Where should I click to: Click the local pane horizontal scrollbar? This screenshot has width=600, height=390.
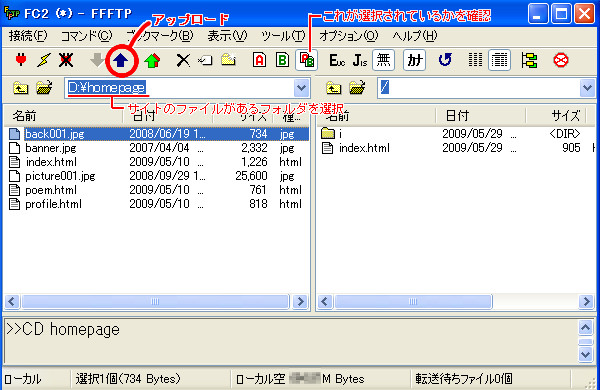(155, 302)
